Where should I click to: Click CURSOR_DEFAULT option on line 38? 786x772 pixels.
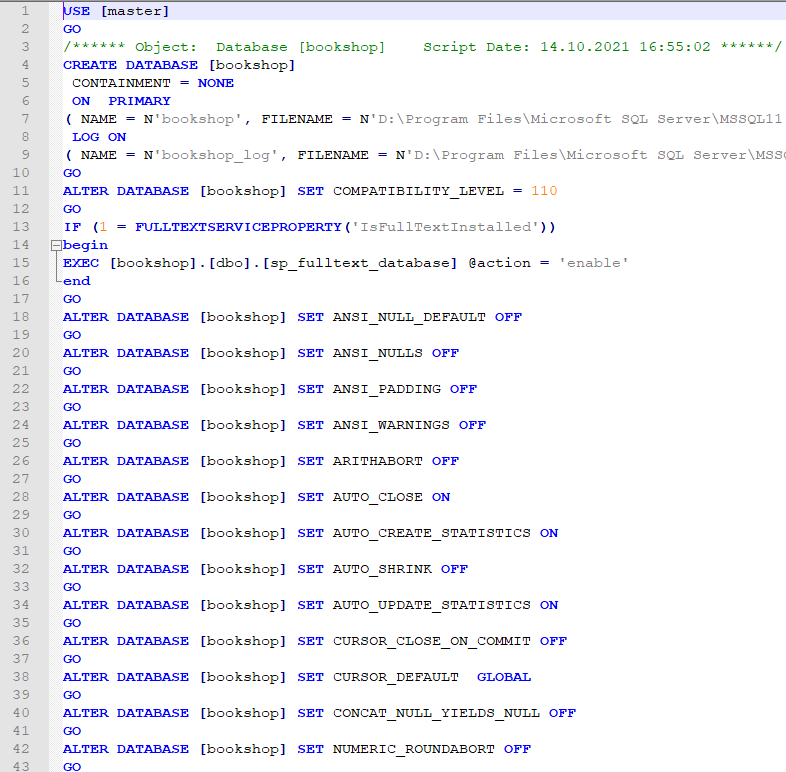click(x=396, y=678)
